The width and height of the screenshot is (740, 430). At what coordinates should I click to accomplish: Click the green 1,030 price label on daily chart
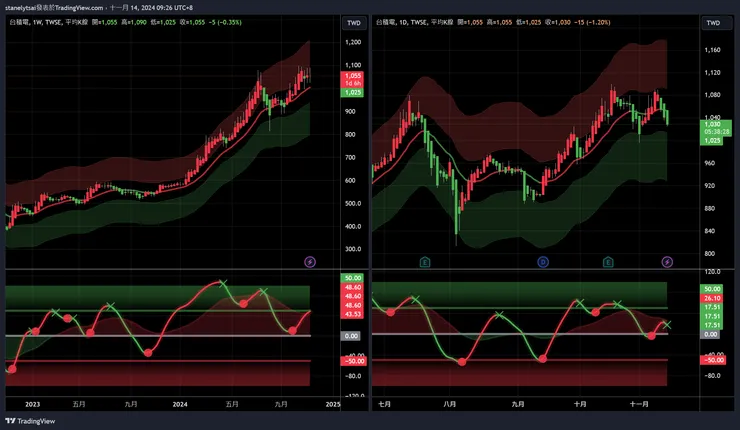click(x=713, y=124)
